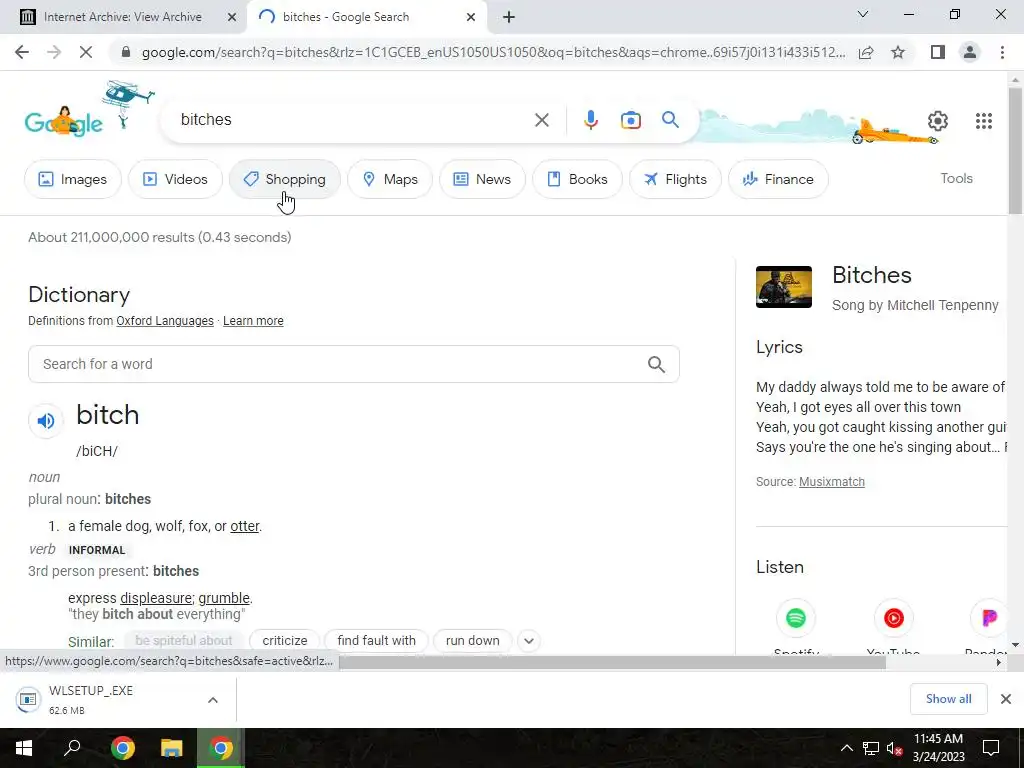Open tab search chevron in title bar
1024x768 pixels.
(863, 14)
